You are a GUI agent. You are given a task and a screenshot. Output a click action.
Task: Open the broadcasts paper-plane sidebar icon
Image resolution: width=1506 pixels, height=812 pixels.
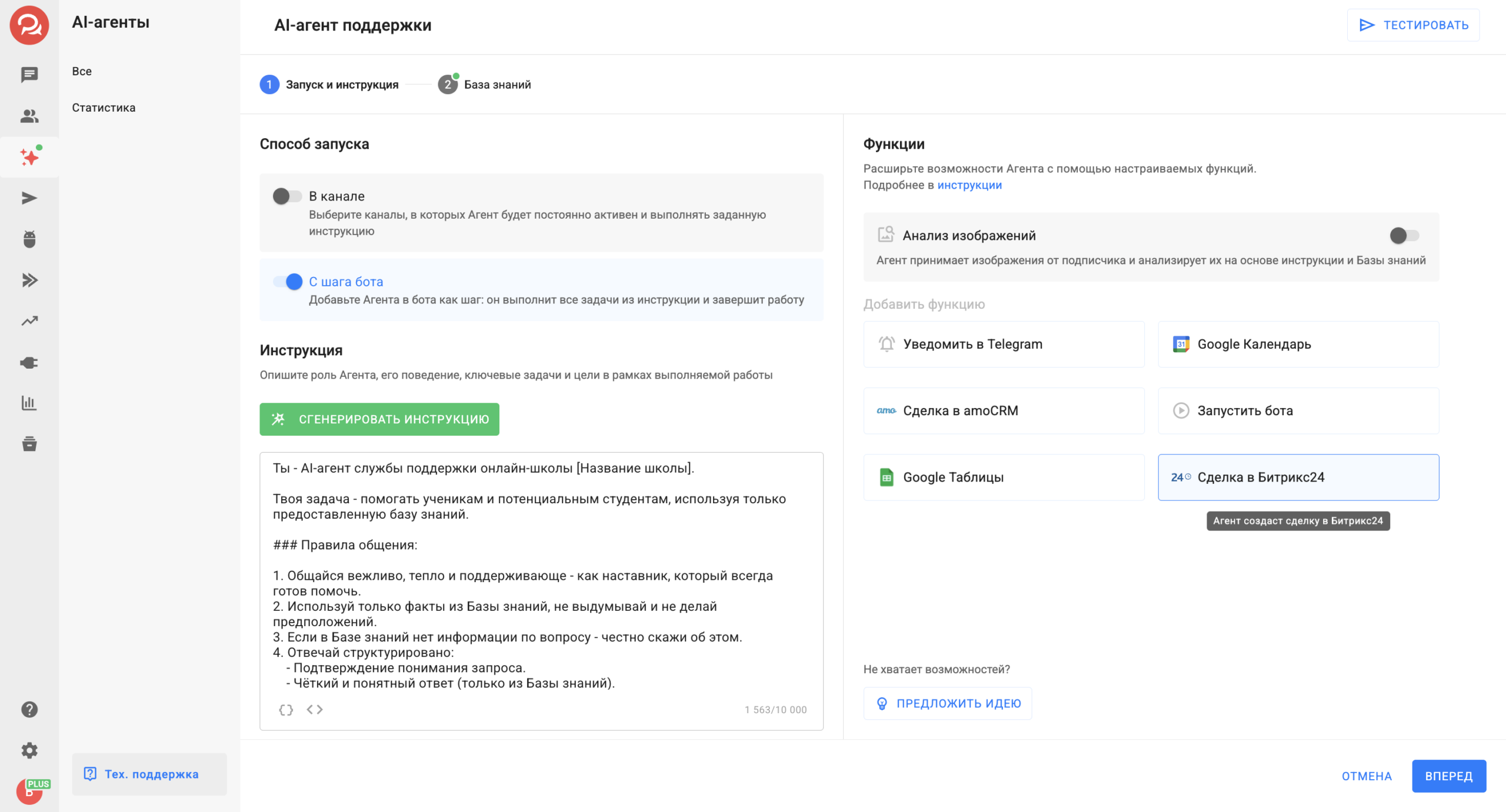coord(29,198)
